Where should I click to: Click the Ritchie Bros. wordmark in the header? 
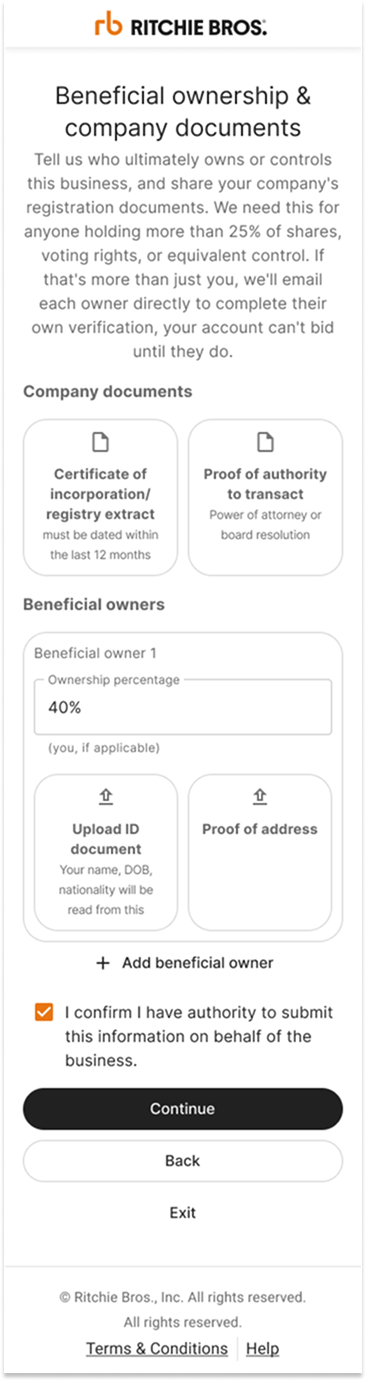tap(197, 26)
